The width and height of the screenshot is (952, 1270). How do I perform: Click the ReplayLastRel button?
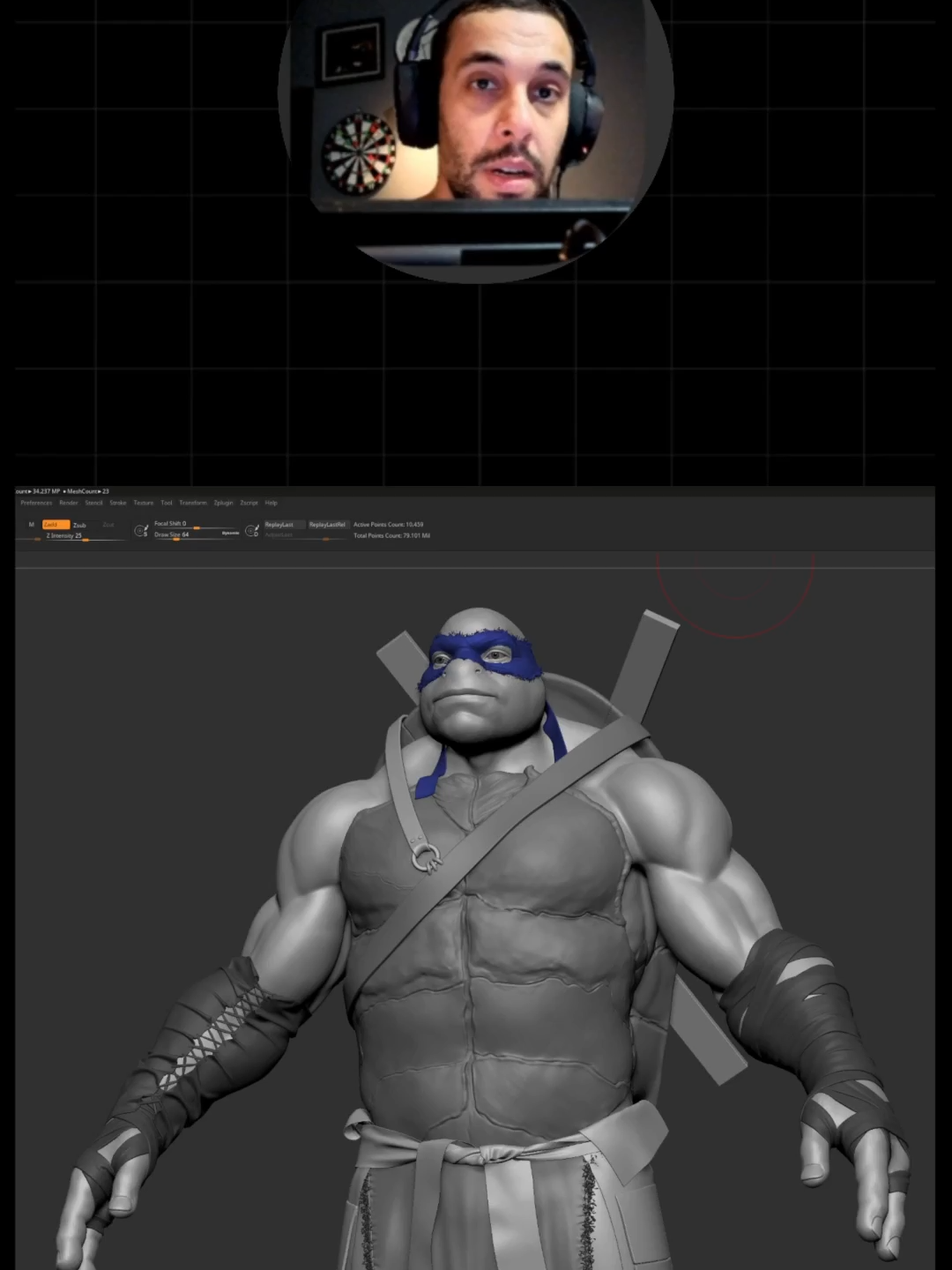point(329,525)
